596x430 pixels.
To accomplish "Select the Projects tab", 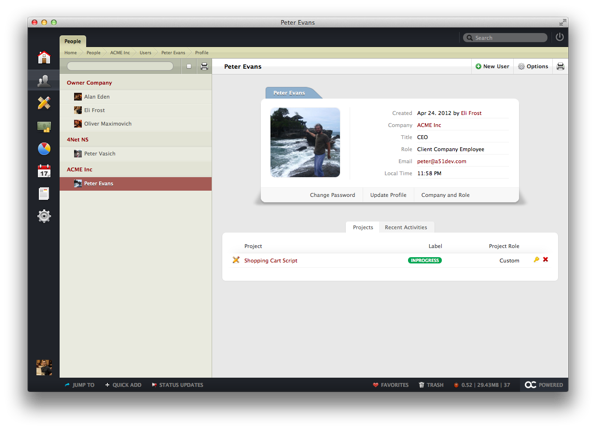I will point(363,227).
